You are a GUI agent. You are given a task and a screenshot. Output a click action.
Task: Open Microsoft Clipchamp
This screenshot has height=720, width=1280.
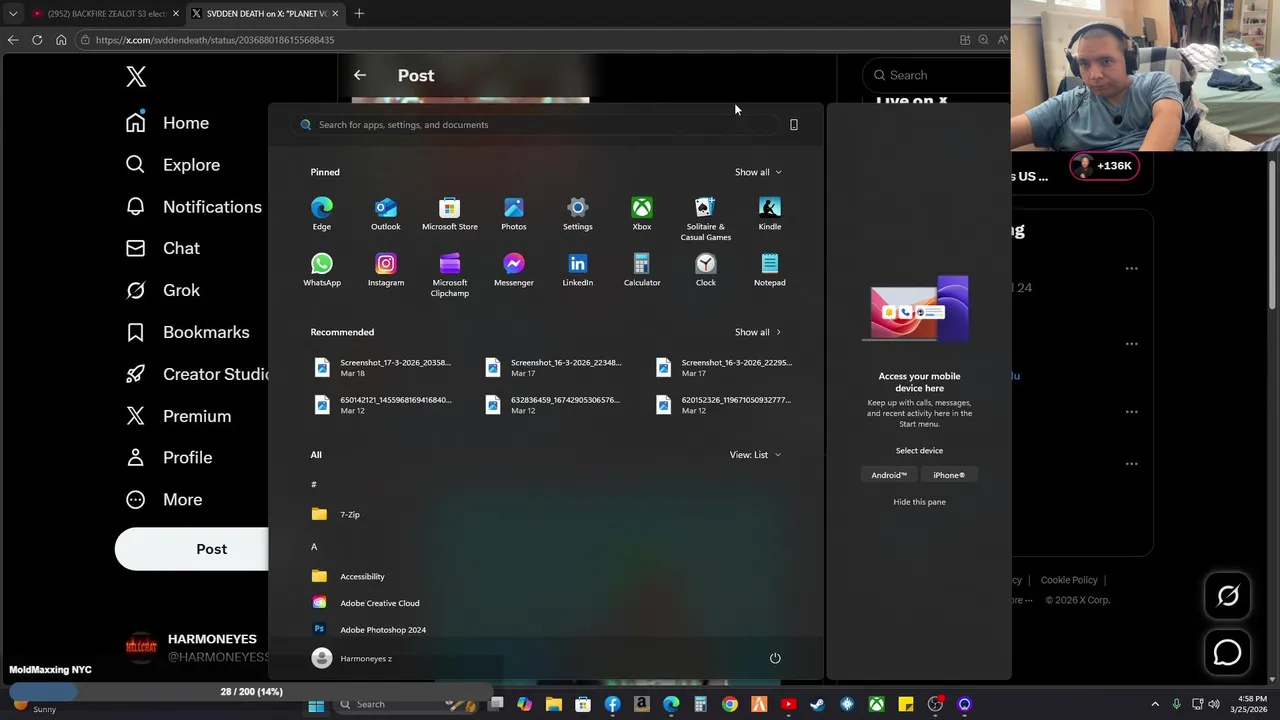(449, 275)
